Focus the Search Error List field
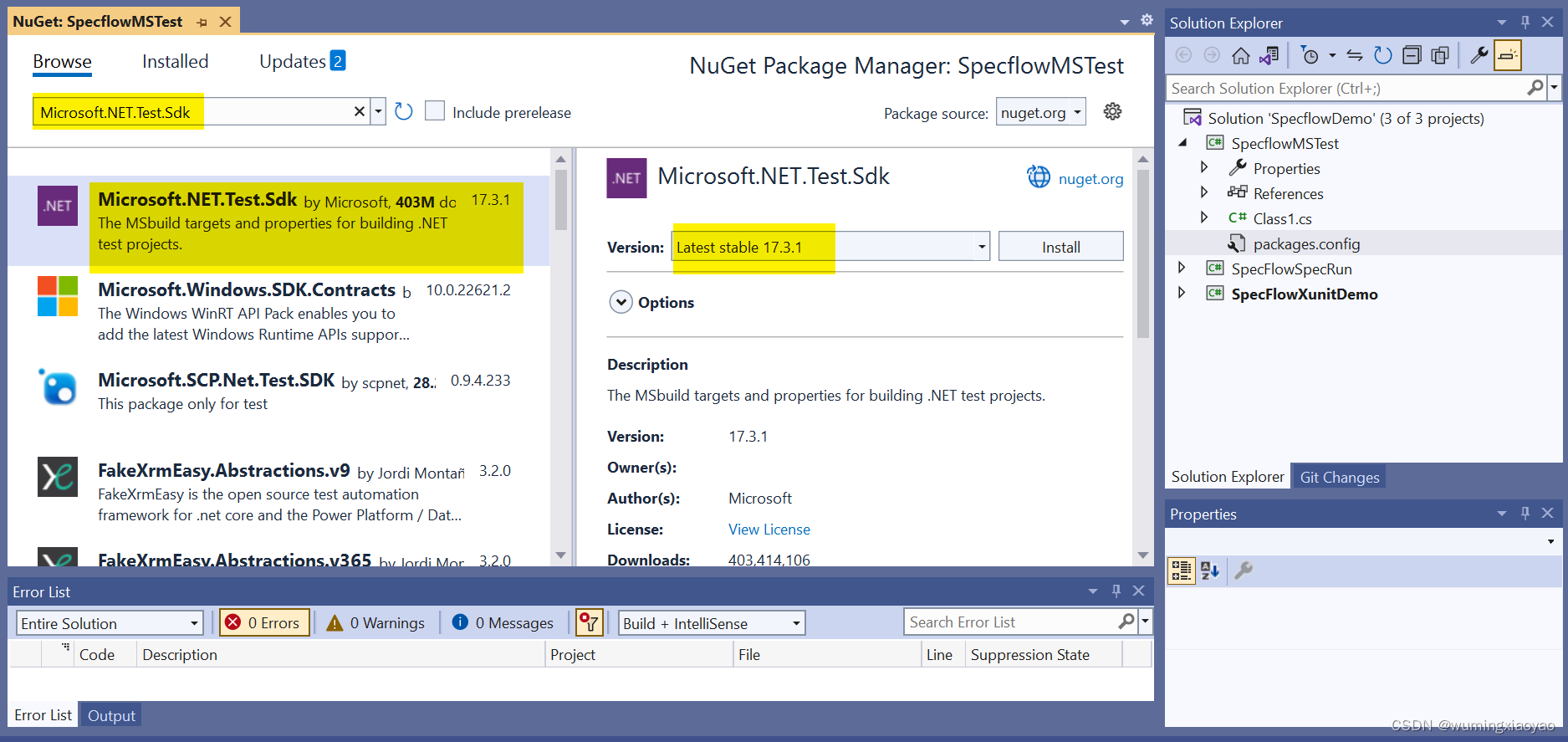The height and width of the screenshot is (742, 1568). point(1012,622)
